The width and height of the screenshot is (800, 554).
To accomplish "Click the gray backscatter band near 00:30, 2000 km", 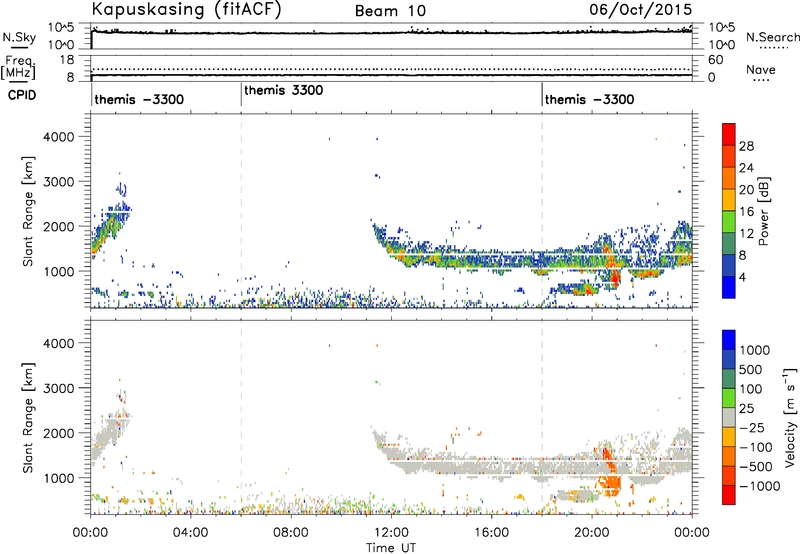I will tap(108, 431).
